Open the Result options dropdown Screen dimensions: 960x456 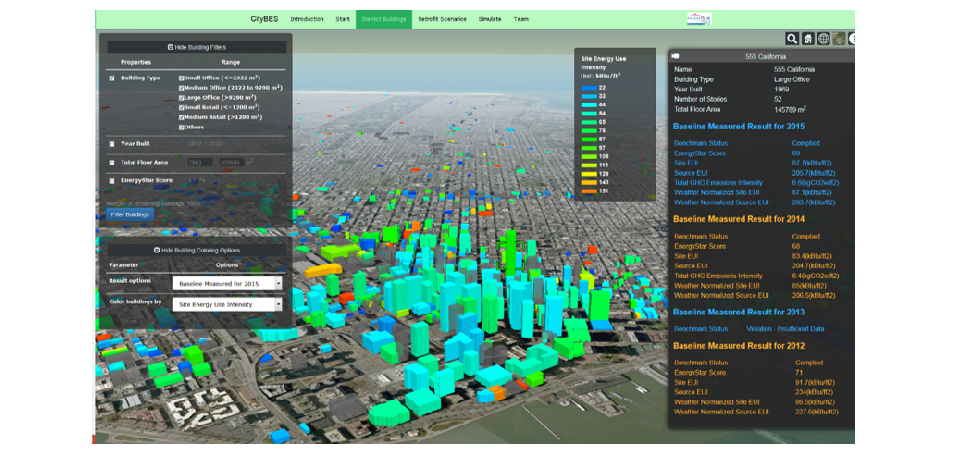(x=227, y=284)
